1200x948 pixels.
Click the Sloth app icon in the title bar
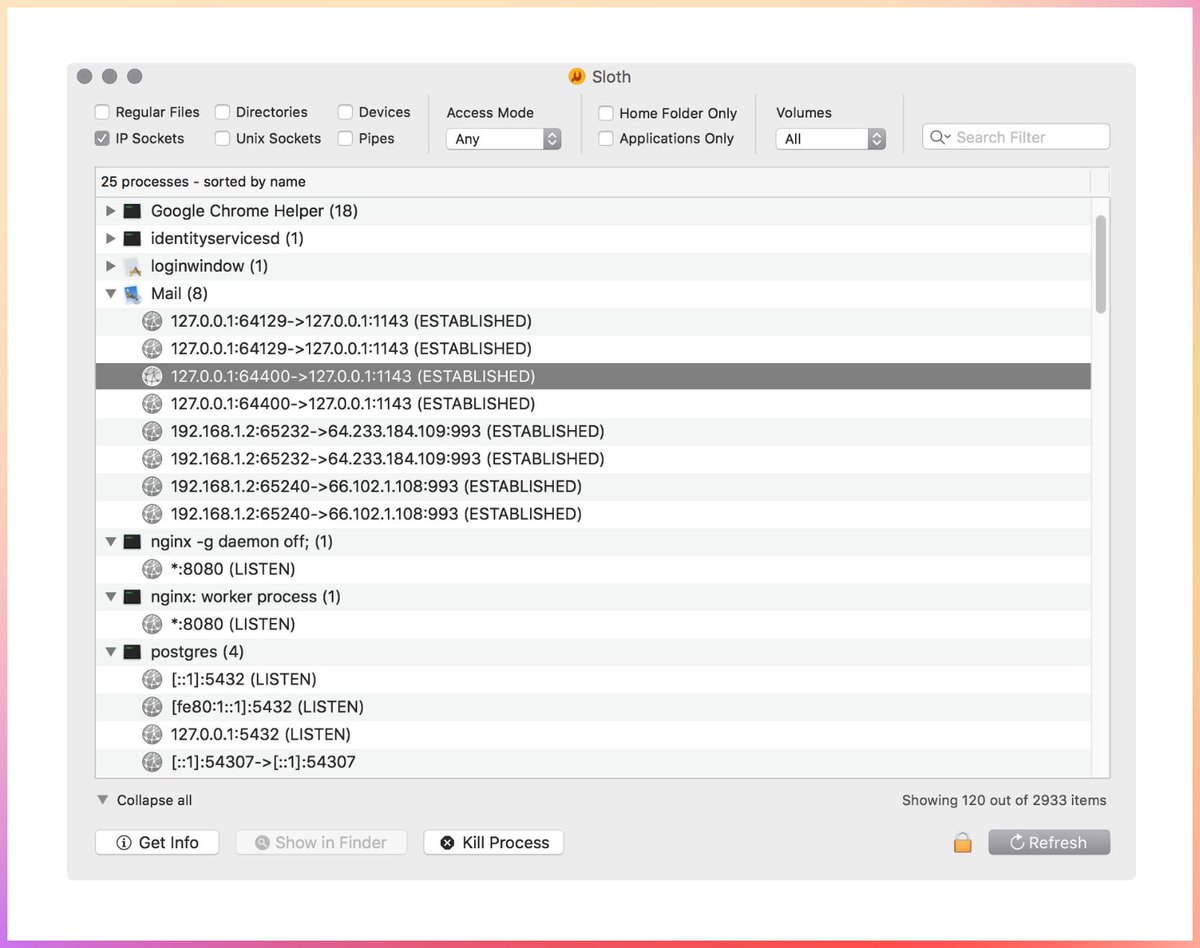click(578, 76)
